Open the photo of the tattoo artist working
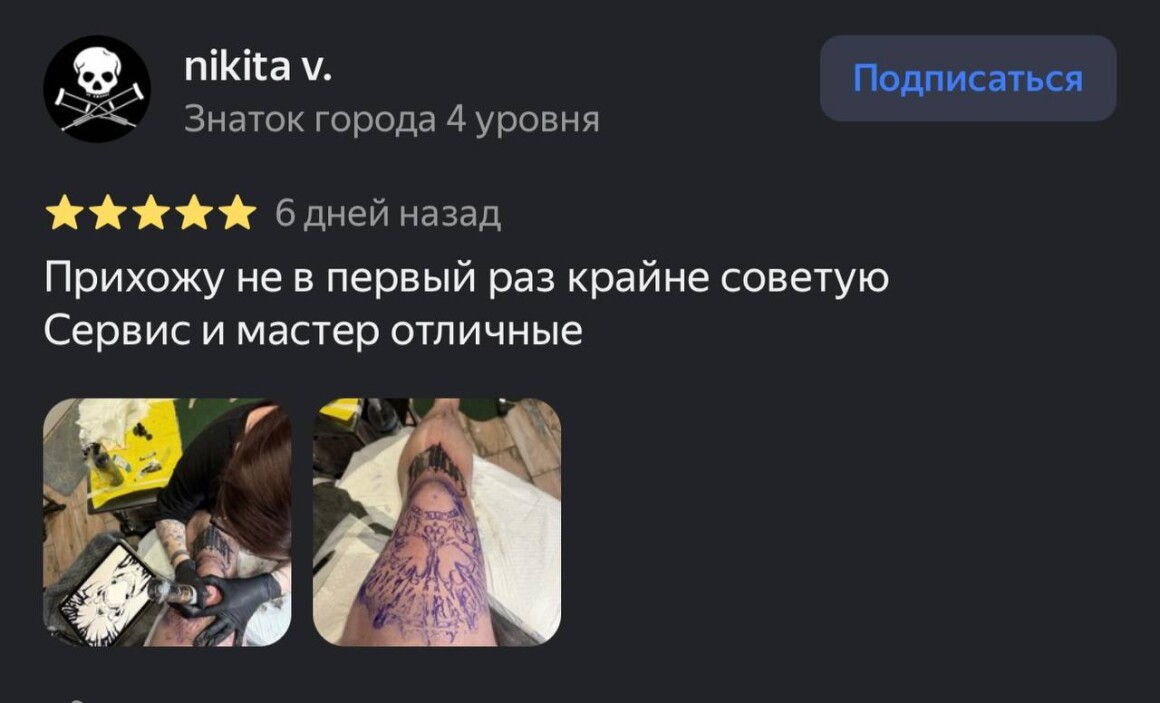The image size is (1160, 703). (x=167, y=522)
